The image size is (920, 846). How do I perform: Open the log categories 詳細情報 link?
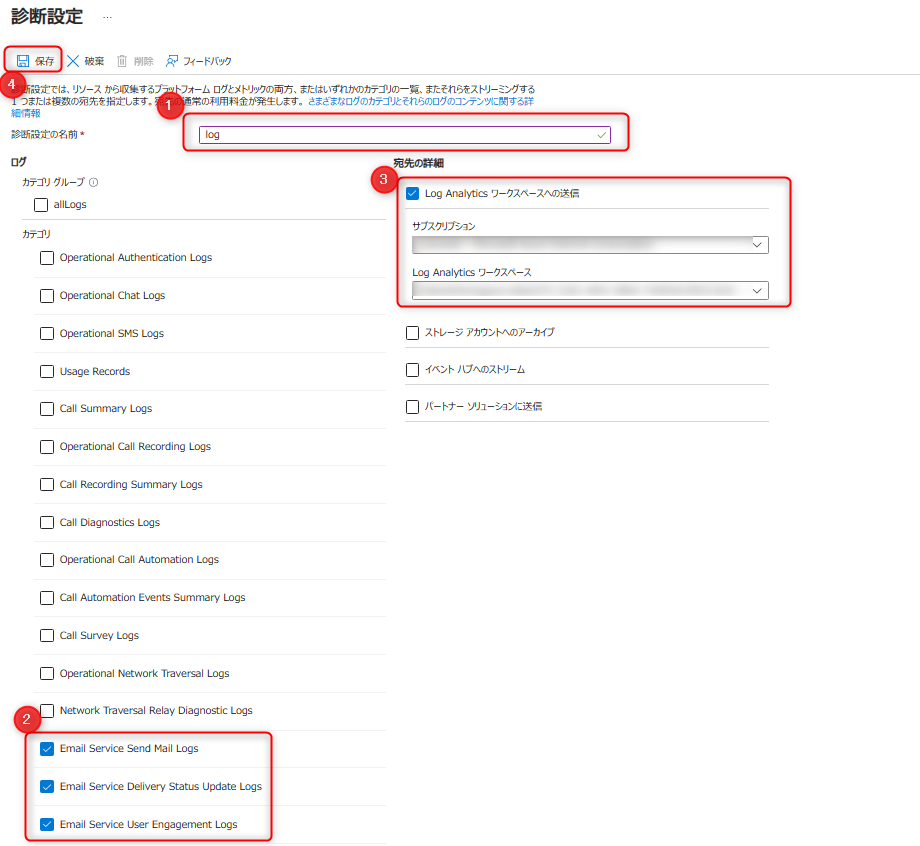click(x=25, y=113)
